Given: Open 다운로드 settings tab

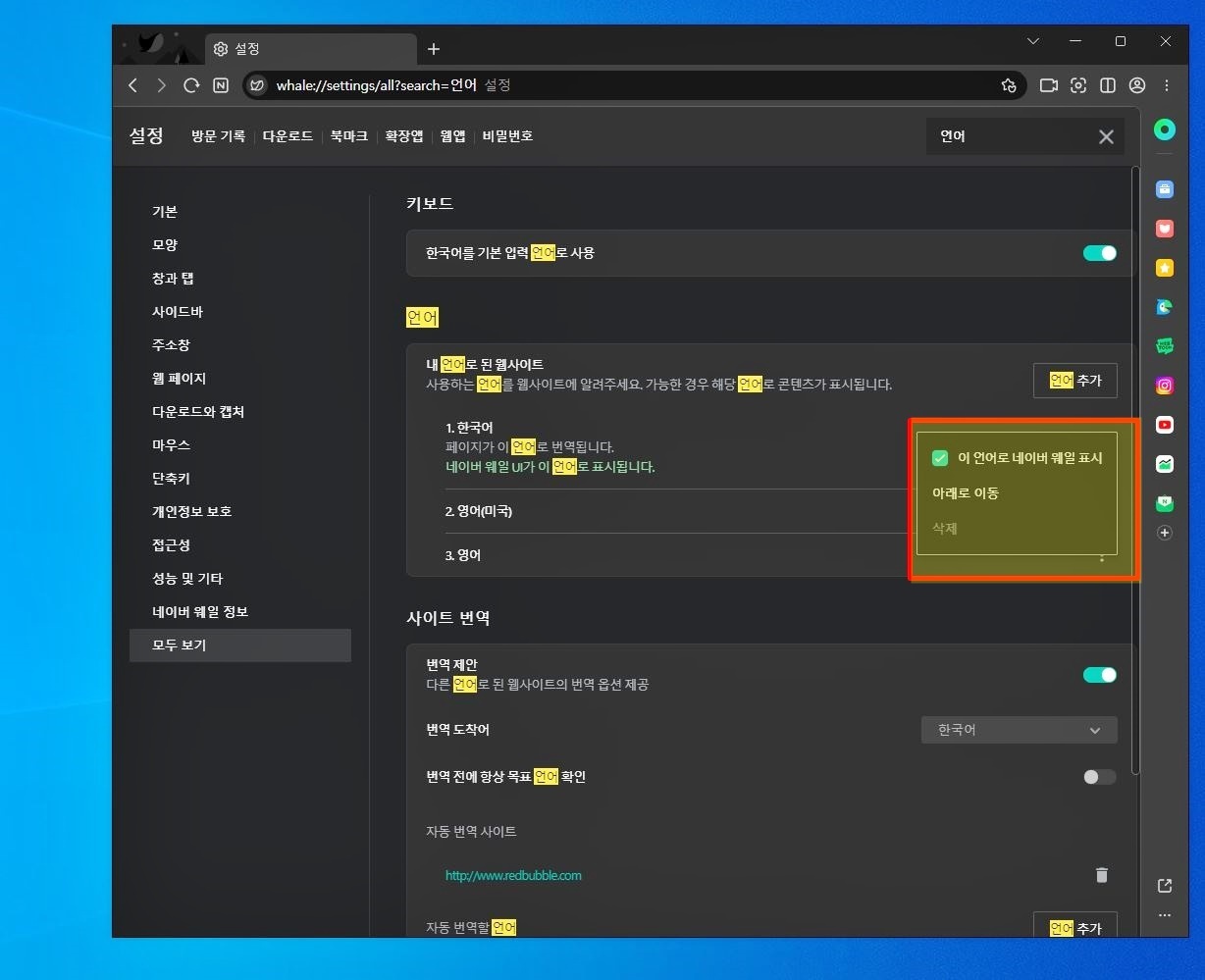Looking at the screenshot, I should point(288,136).
